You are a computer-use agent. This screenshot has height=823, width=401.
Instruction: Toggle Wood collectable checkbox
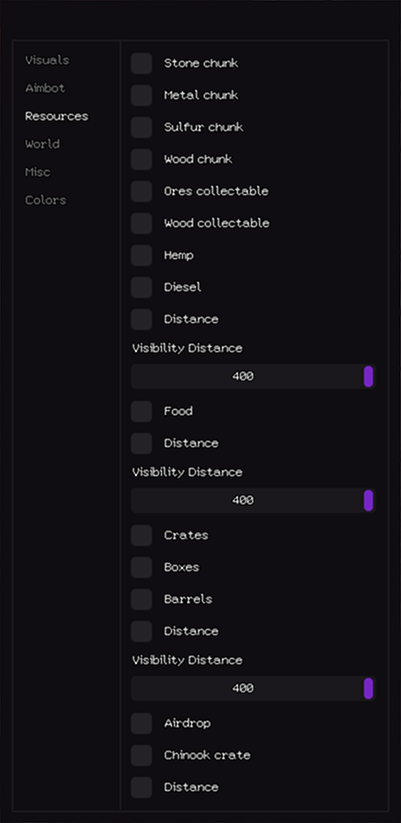click(142, 224)
